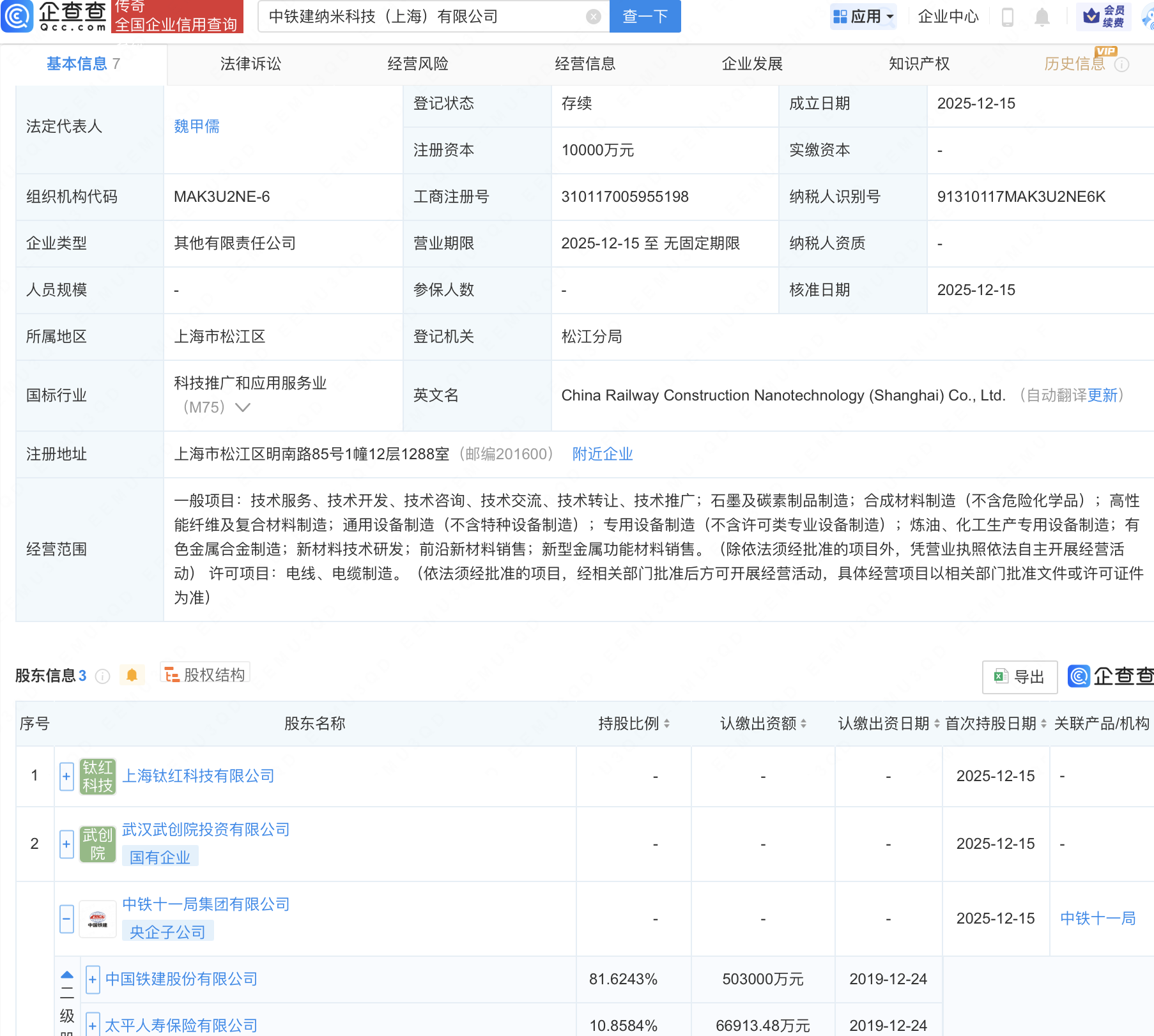The image size is (1154, 1036).
Task: Collapse 中铁十一局集团有限公司 subtree
Action: point(66,918)
